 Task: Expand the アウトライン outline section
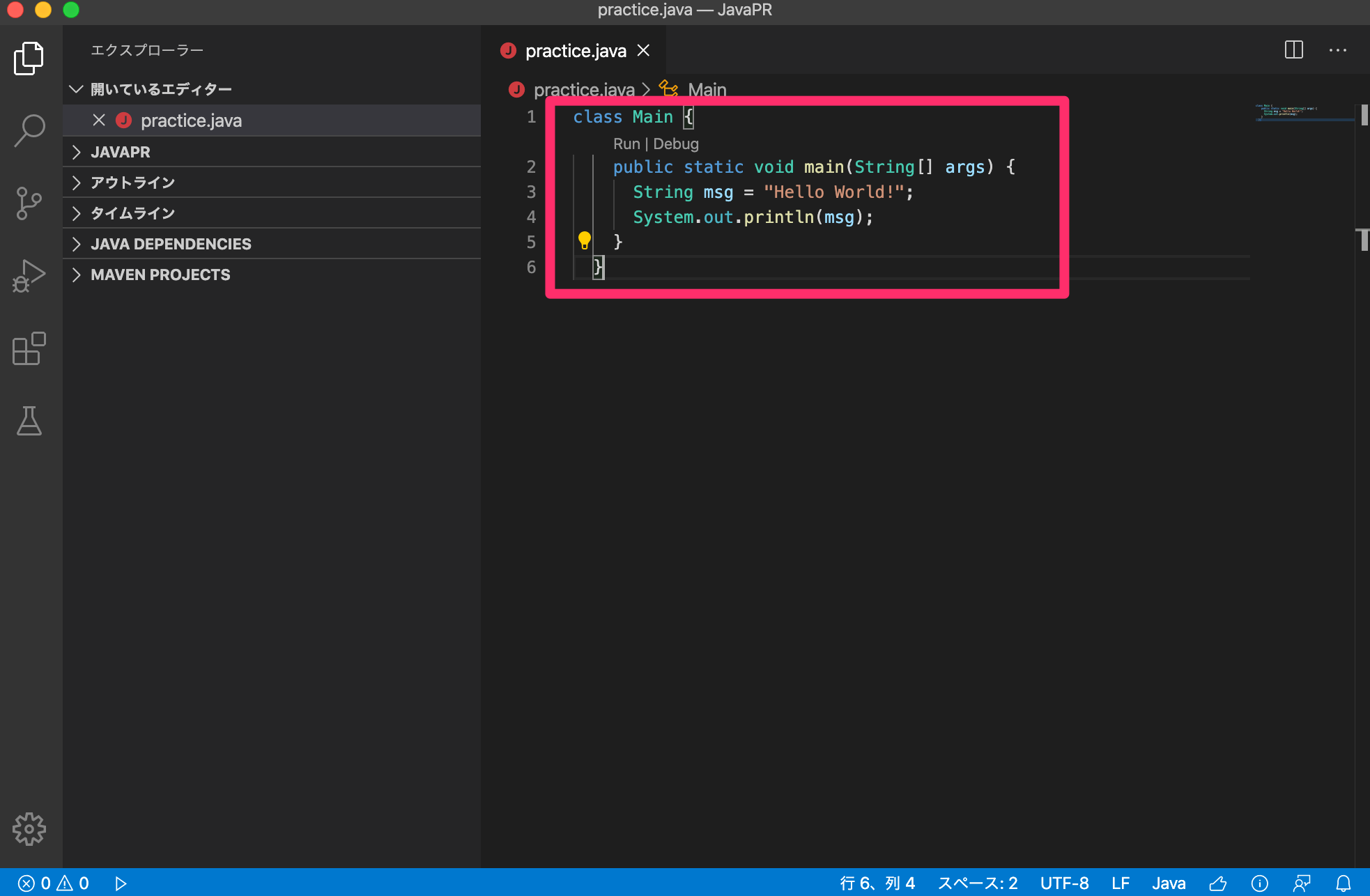point(272,183)
